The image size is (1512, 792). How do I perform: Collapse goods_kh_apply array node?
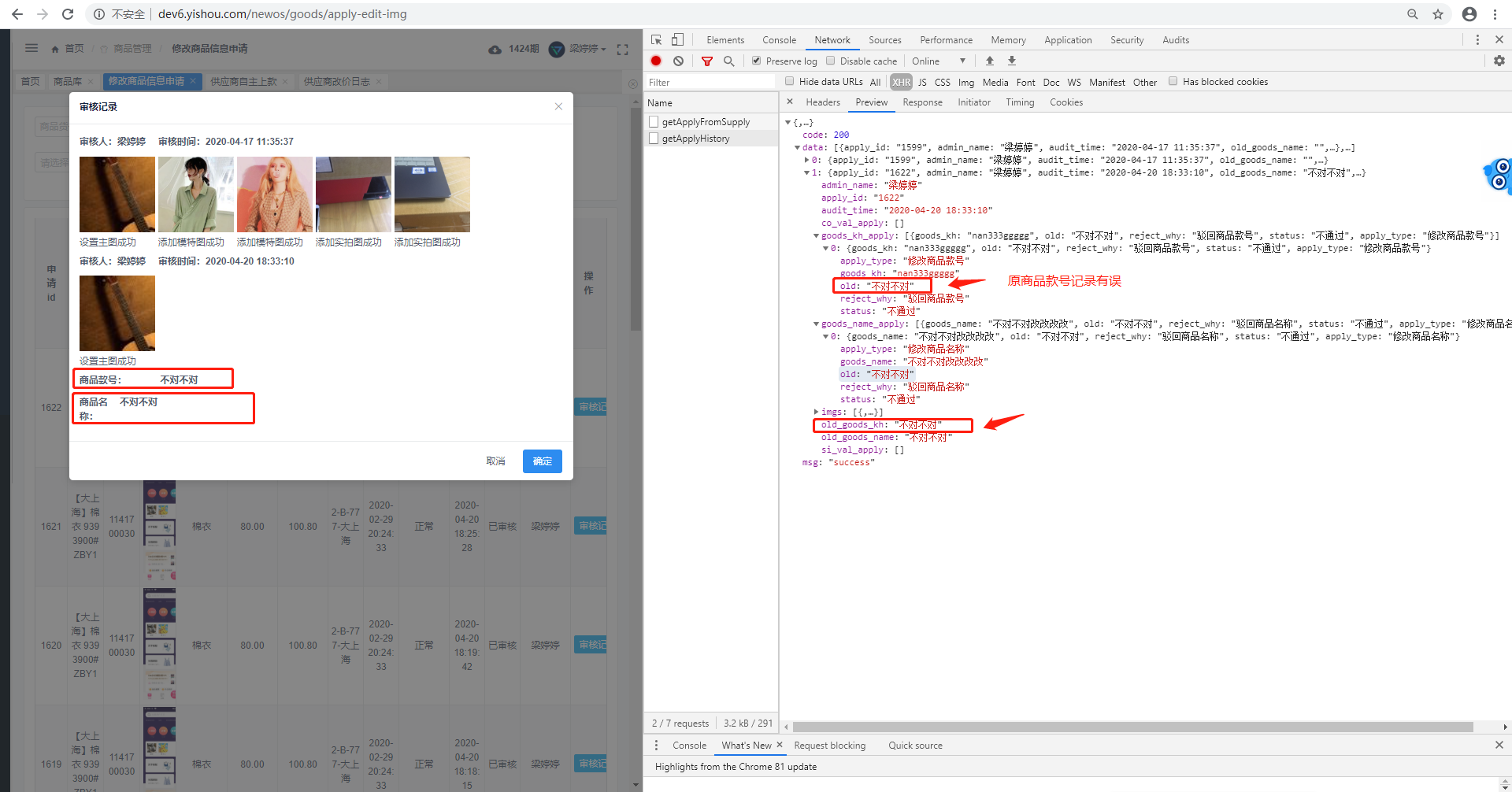click(x=816, y=235)
